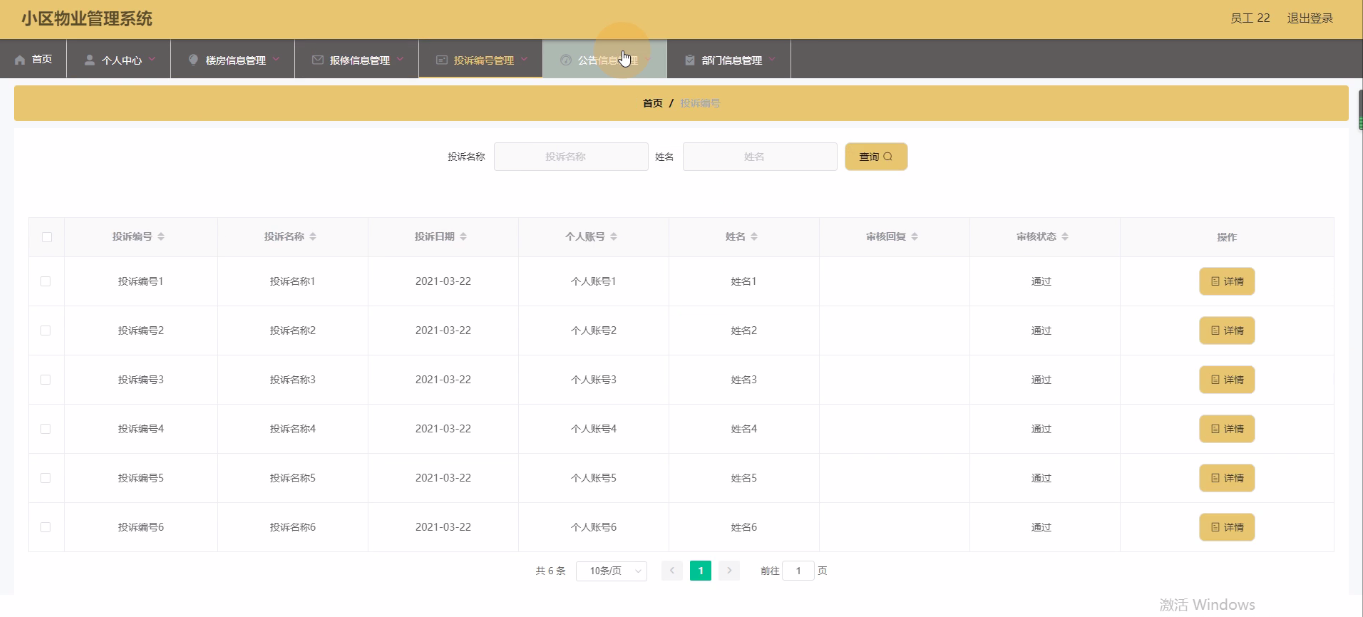Expand the 投诉编号管理 dropdown menu

click(480, 60)
